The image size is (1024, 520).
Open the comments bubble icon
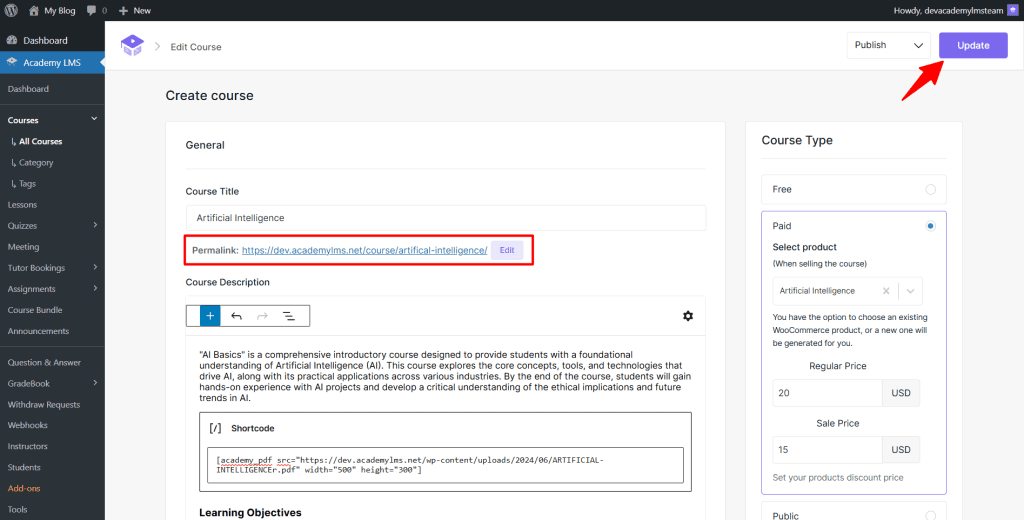92,10
